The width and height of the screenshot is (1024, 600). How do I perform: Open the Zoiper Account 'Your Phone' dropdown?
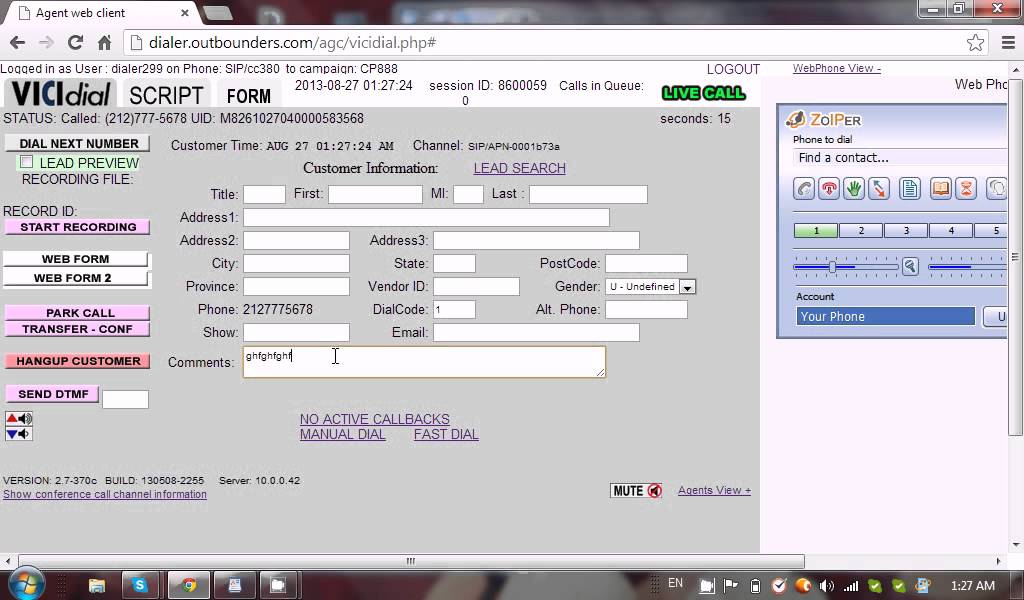(x=885, y=317)
